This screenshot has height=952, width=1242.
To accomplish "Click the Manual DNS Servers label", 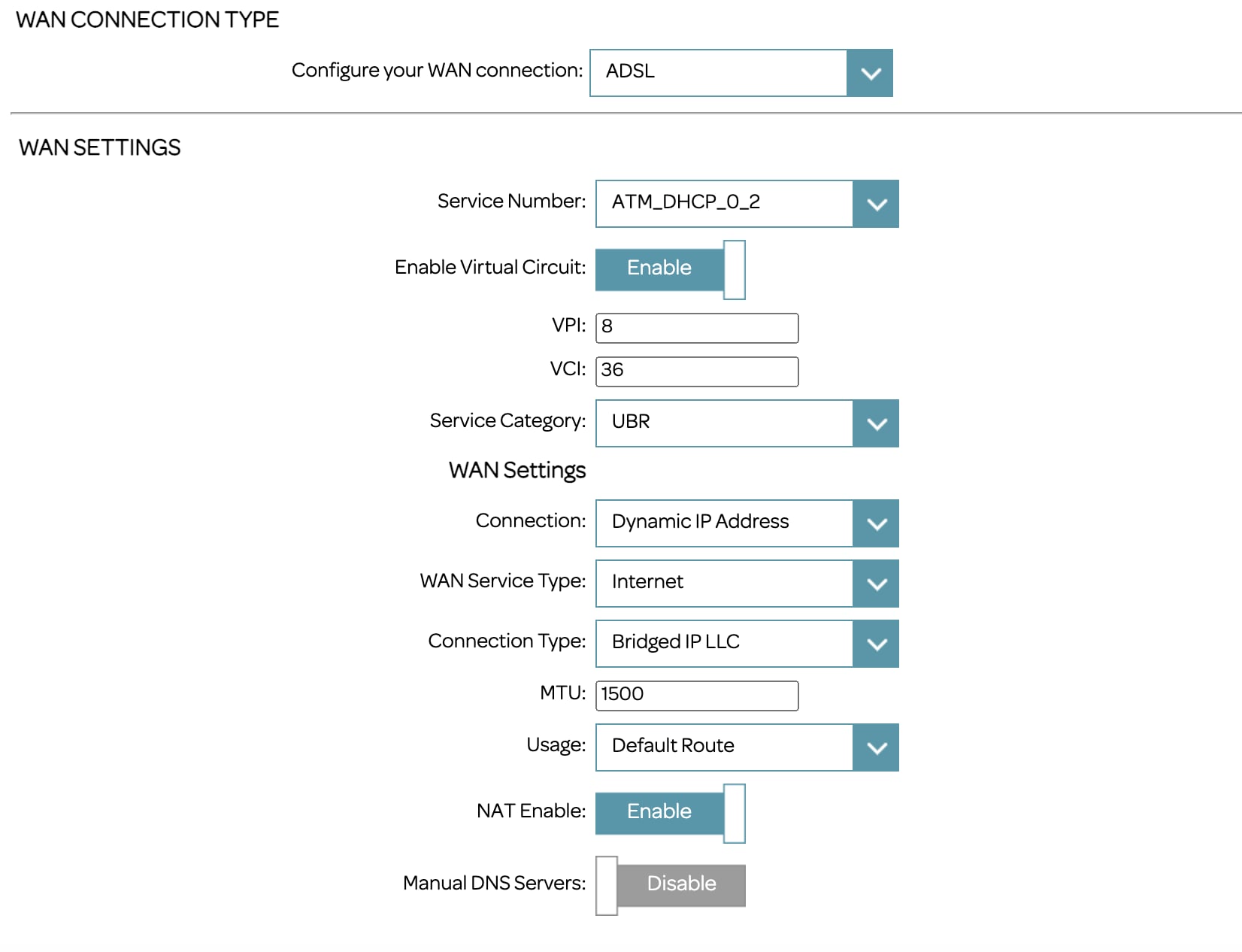I will click(494, 883).
